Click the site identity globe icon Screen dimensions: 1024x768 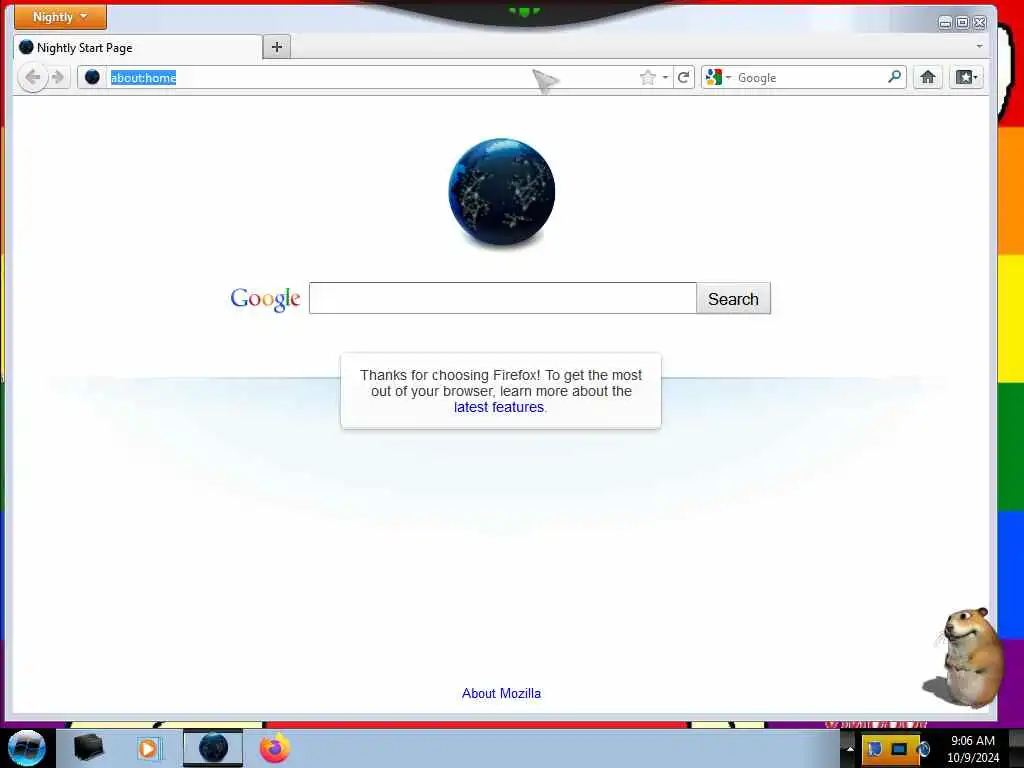93,77
